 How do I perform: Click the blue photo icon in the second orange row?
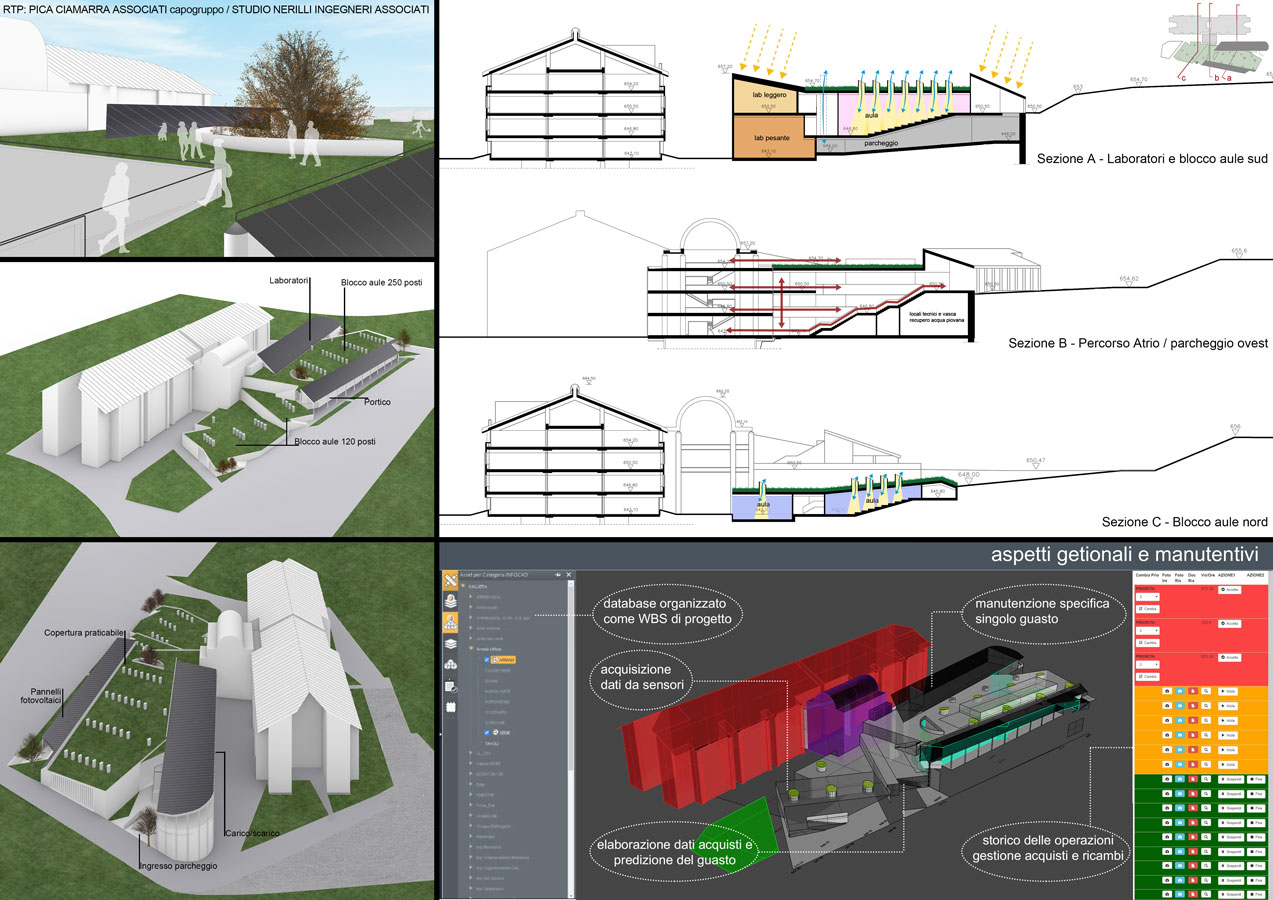(x=1180, y=706)
